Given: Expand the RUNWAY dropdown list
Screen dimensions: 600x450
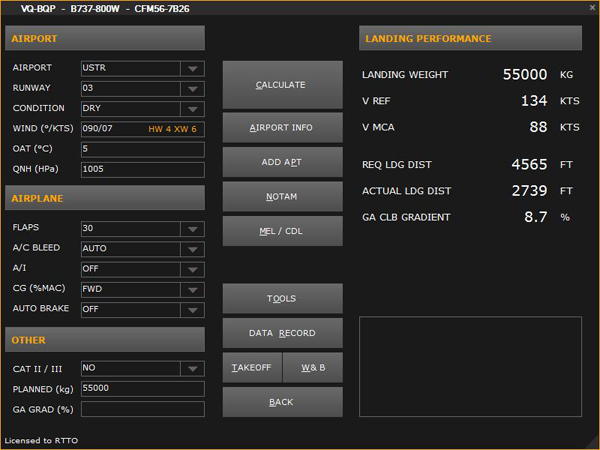Looking at the screenshot, I should pos(191,89).
